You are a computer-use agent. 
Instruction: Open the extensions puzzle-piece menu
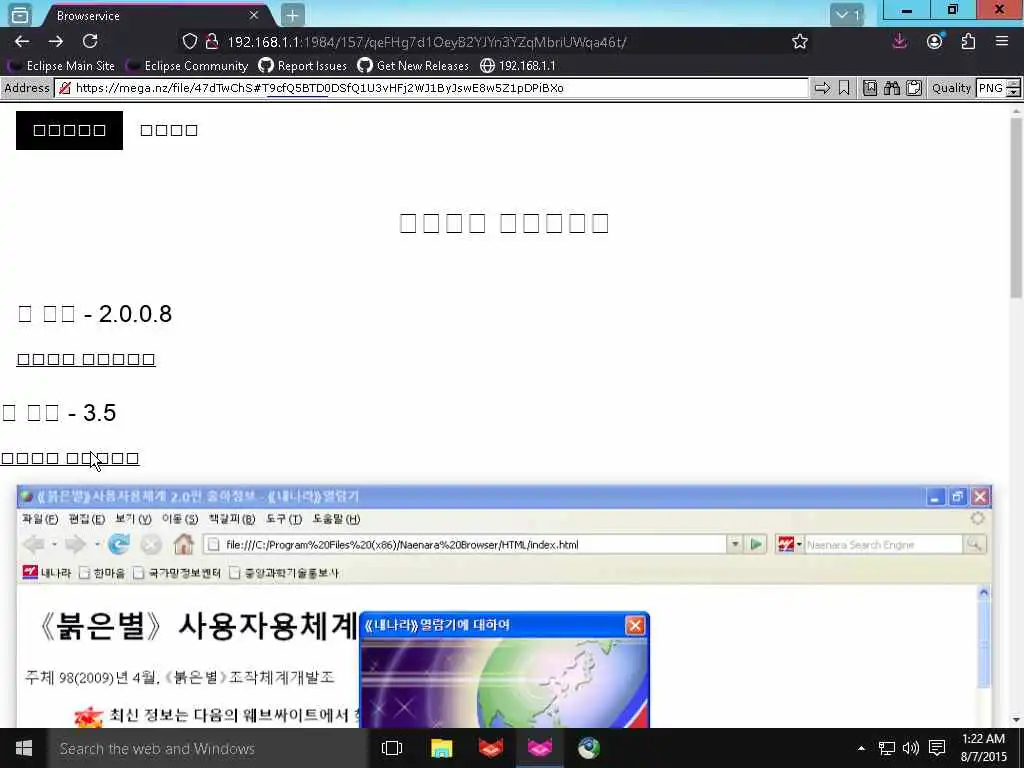(x=968, y=42)
